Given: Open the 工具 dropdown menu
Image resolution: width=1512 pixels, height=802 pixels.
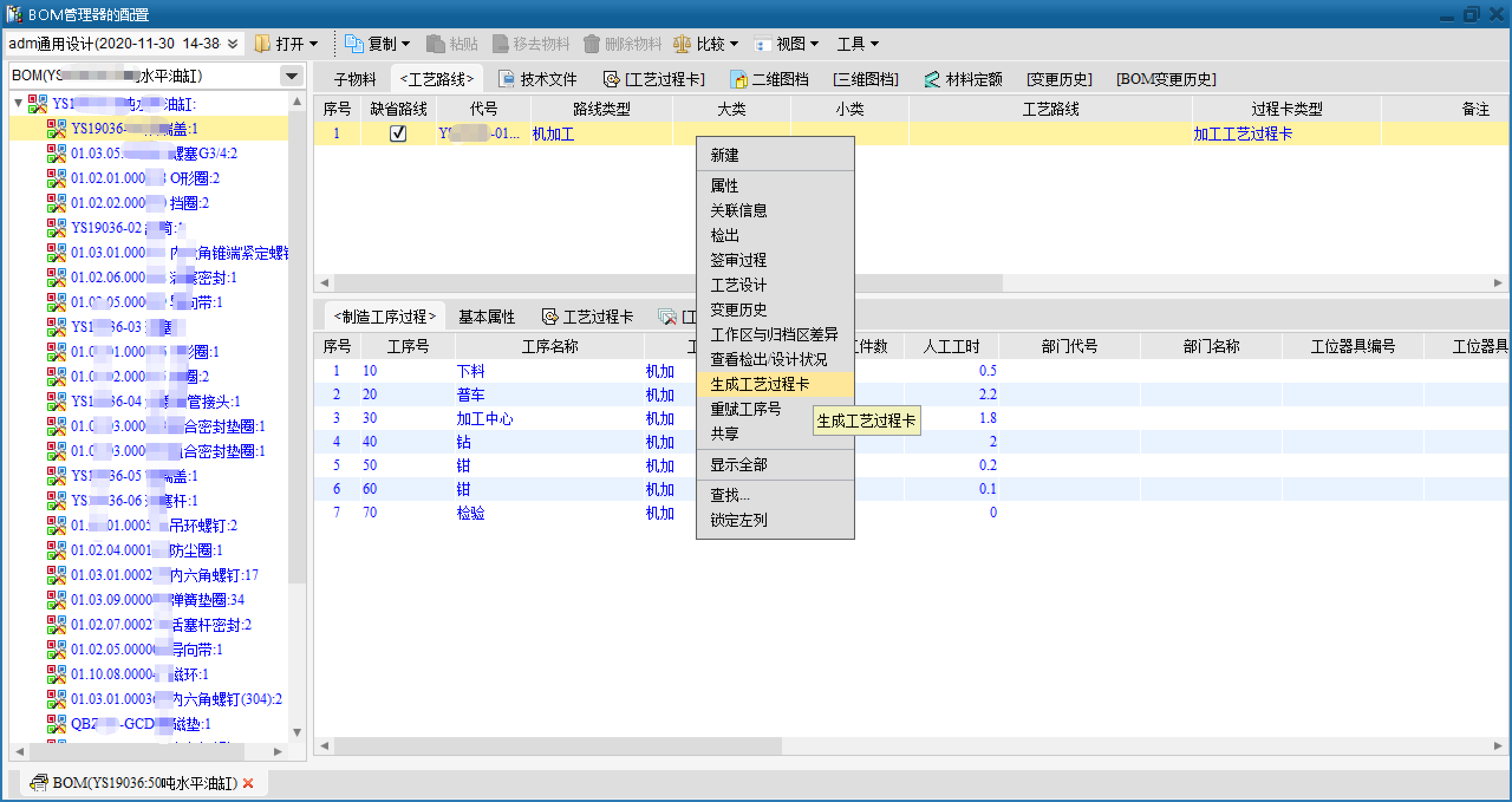Looking at the screenshot, I should [858, 44].
